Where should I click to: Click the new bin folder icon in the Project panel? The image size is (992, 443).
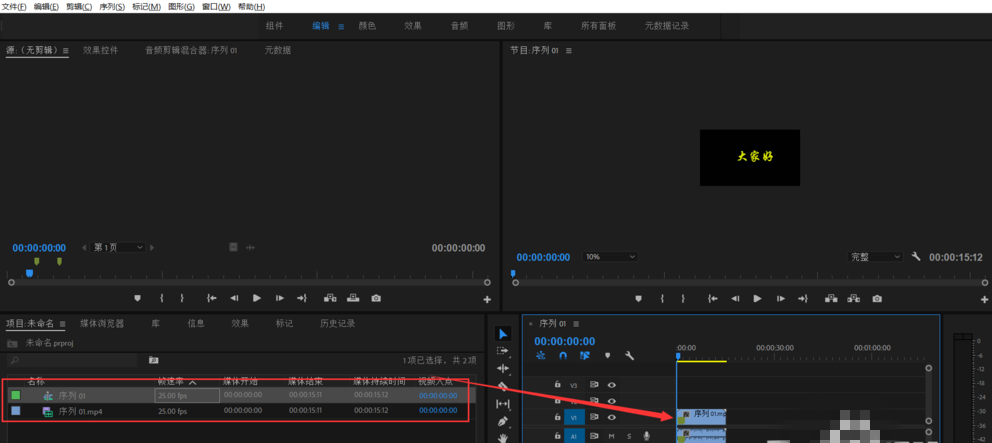[x=154, y=359]
